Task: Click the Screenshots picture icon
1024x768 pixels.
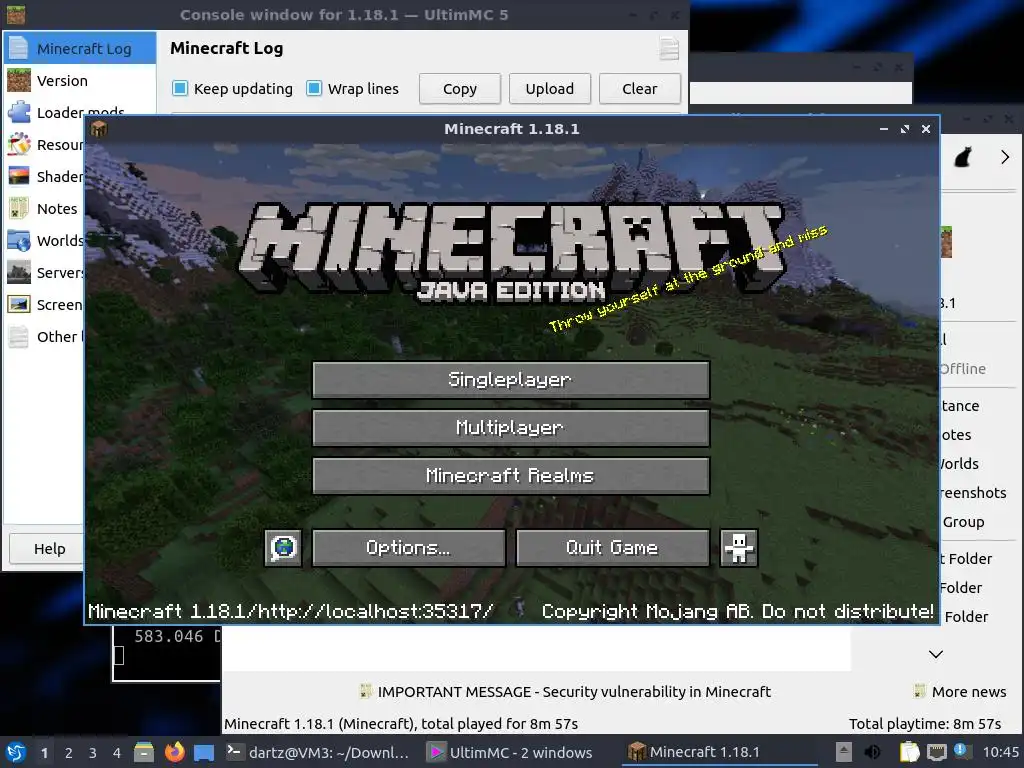Action: click(x=19, y=304)
